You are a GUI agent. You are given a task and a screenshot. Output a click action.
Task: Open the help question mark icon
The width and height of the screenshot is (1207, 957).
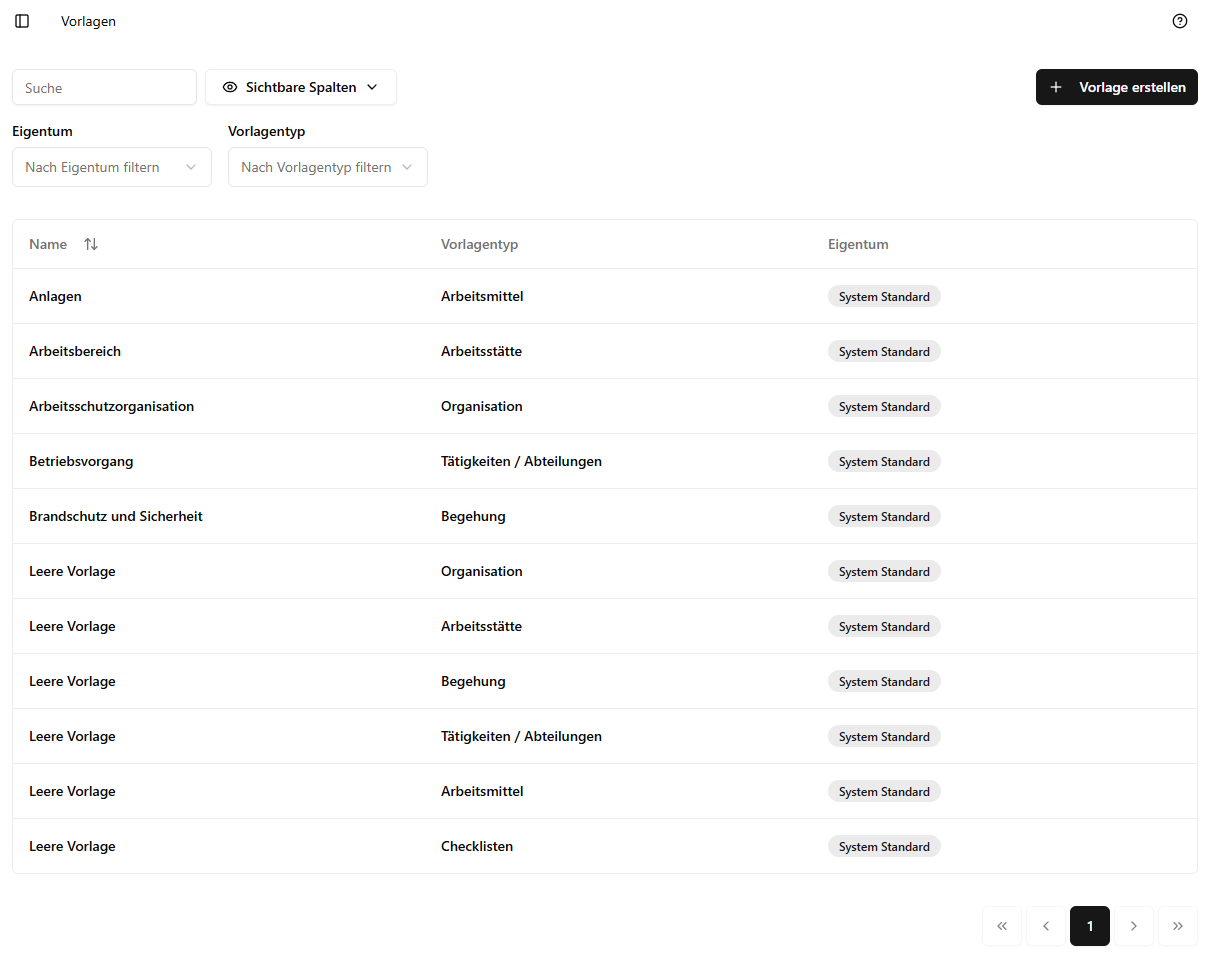(1180, 21)
